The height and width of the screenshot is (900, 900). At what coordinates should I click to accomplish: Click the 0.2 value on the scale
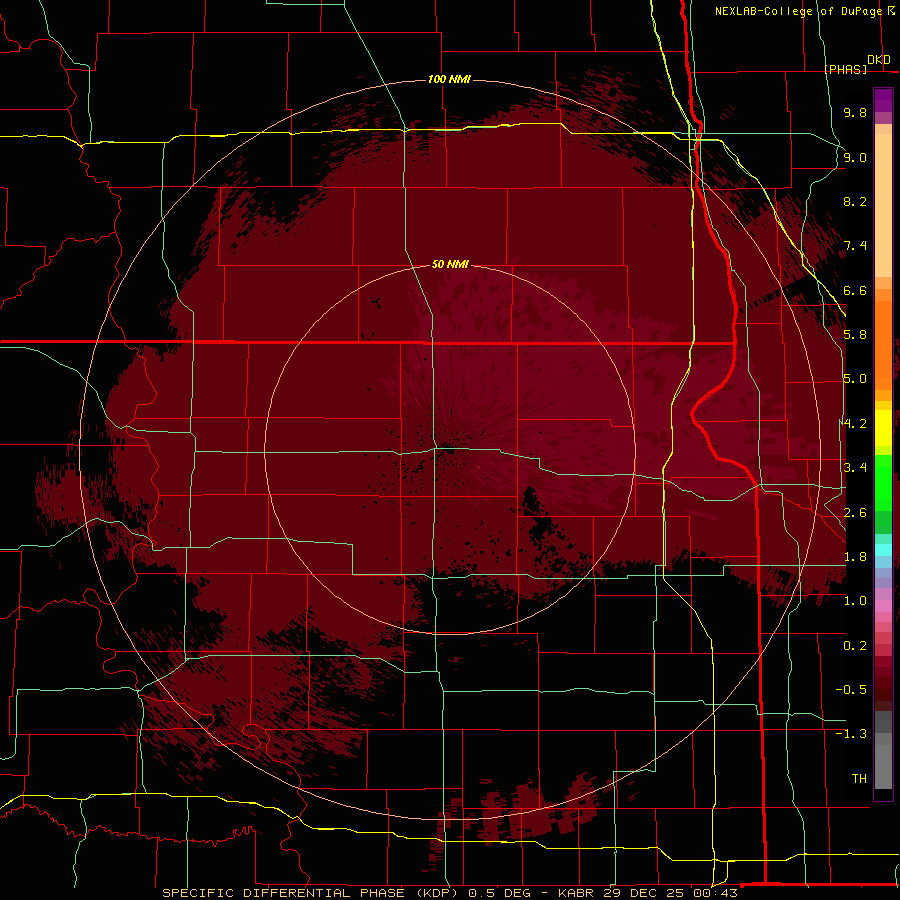click(855, 646)
